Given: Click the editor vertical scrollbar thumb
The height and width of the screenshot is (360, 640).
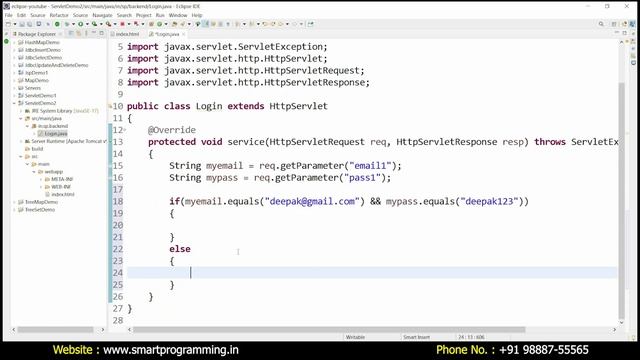Looking at the screenshot, I should click(x=622, y=200).
